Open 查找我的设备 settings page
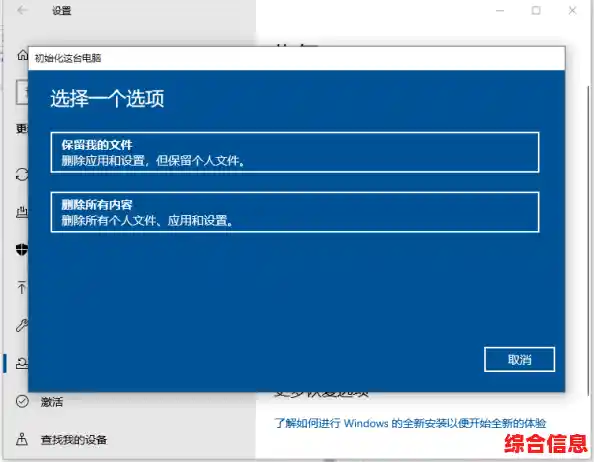 click(74, 440)
